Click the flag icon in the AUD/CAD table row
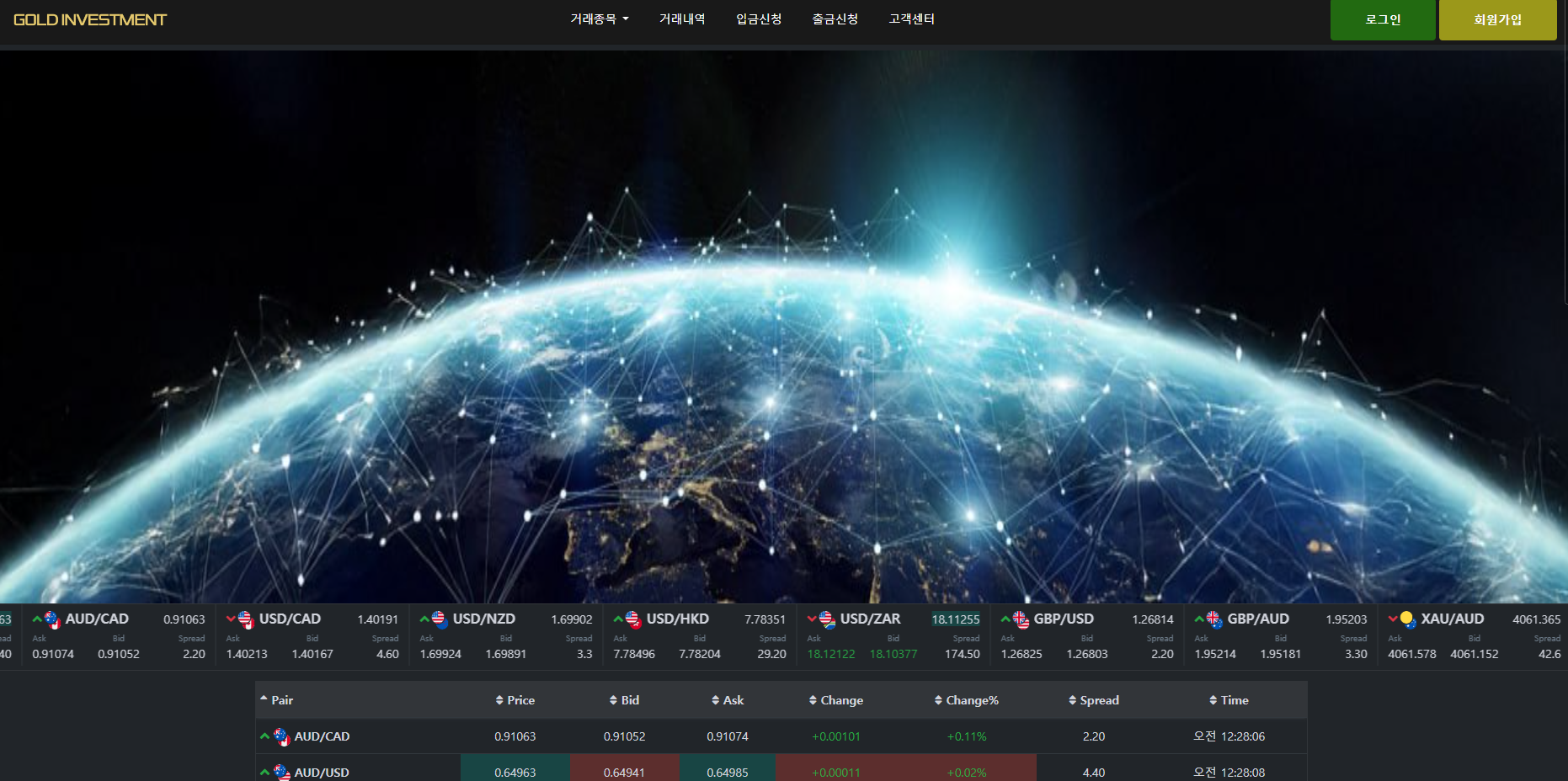 282,737
